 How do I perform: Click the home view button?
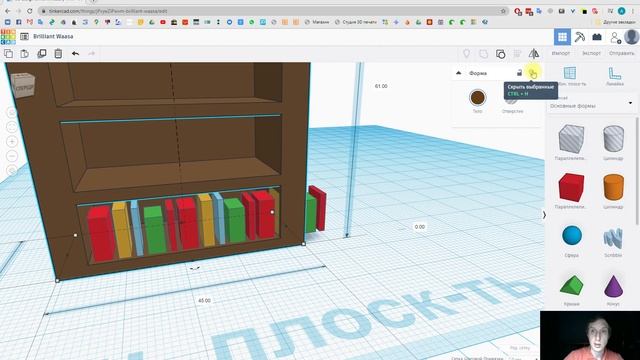pos(12,112)
